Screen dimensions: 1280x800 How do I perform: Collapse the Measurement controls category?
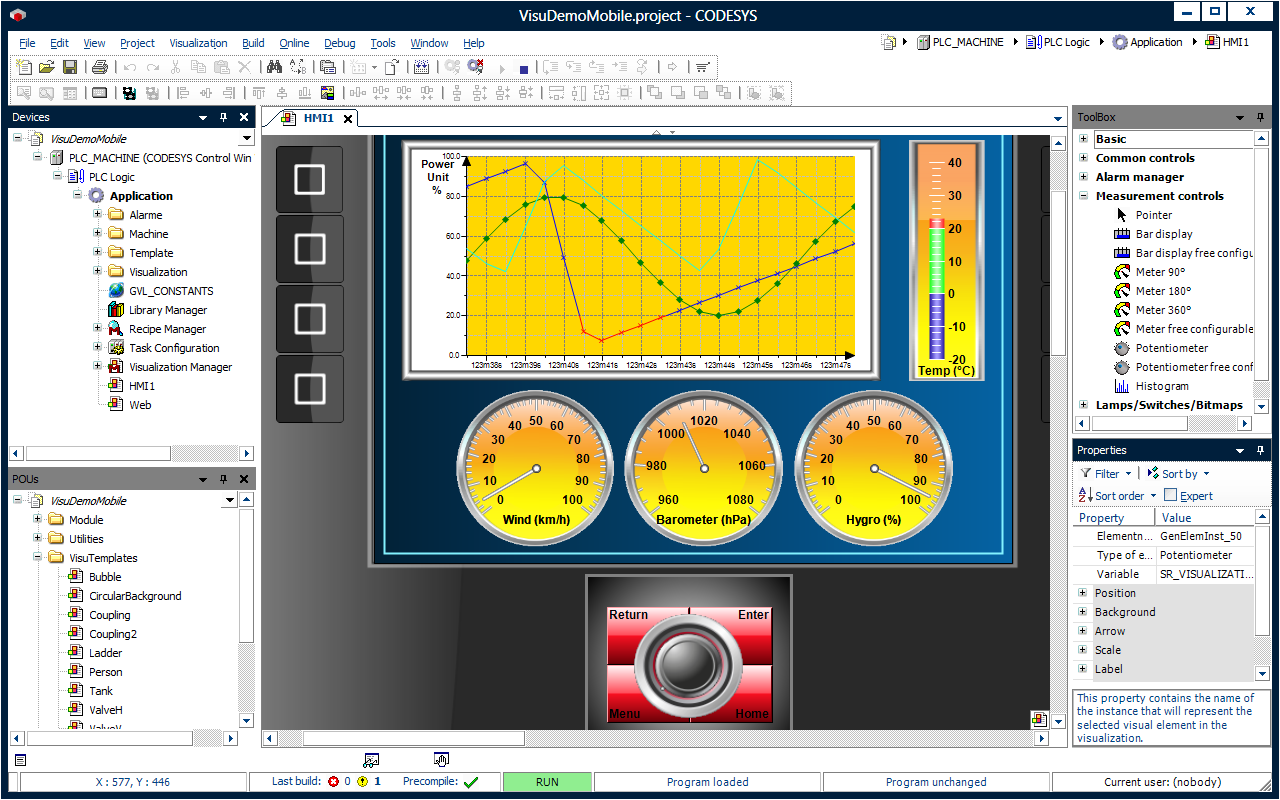tap(1083, 196)
